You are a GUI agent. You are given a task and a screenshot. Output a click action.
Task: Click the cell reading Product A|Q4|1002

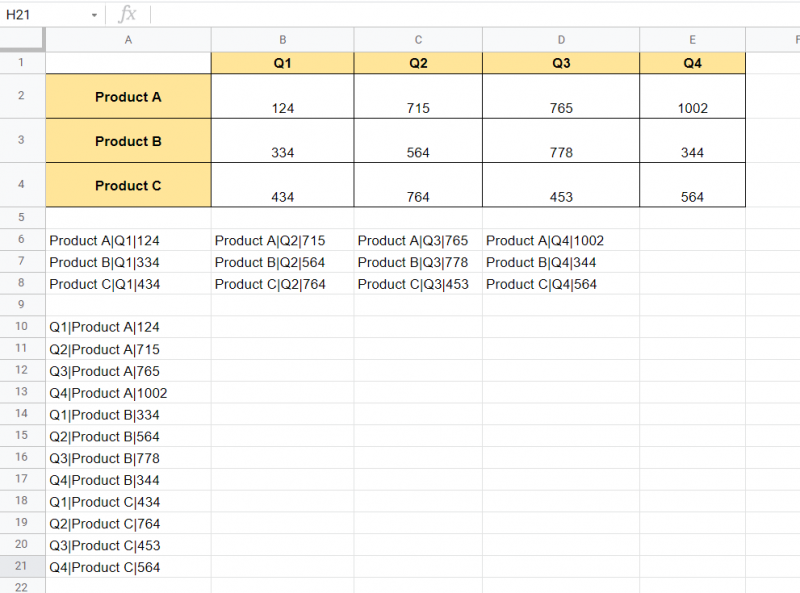(561, 240)
